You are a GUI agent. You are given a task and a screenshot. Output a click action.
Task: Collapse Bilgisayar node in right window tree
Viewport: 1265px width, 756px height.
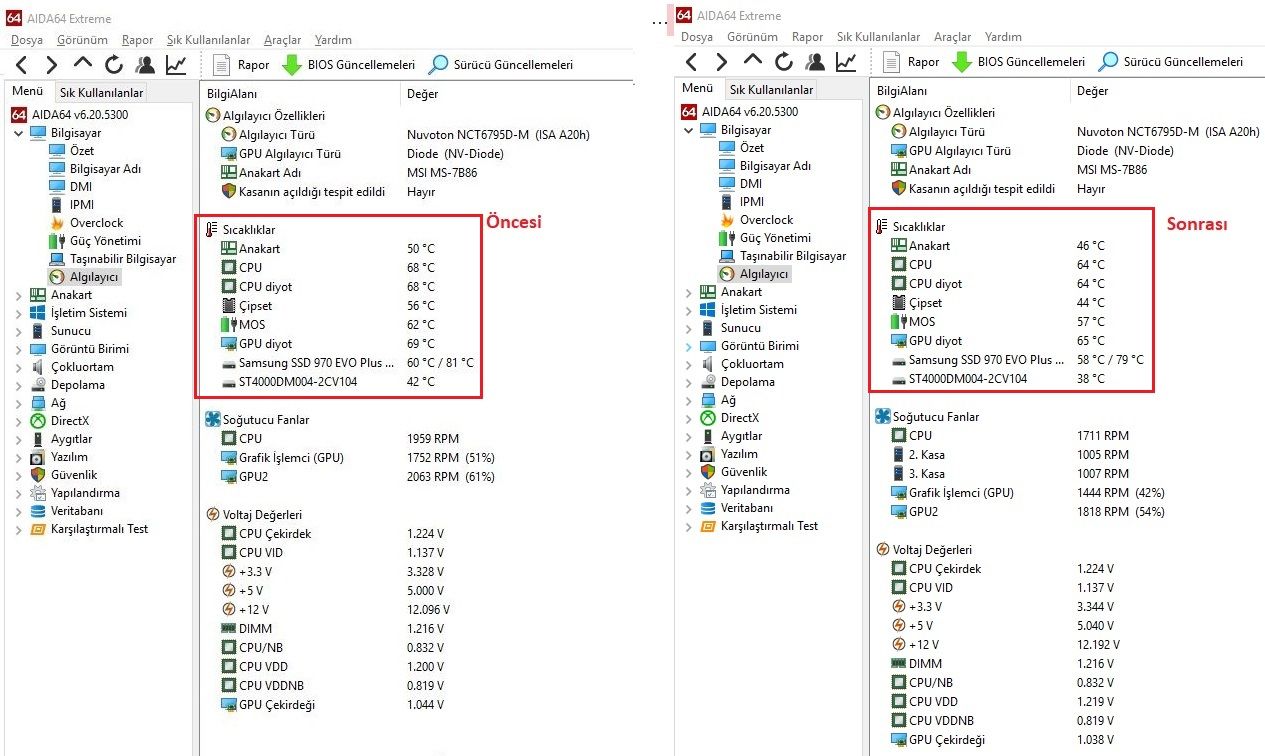(689, 130)
